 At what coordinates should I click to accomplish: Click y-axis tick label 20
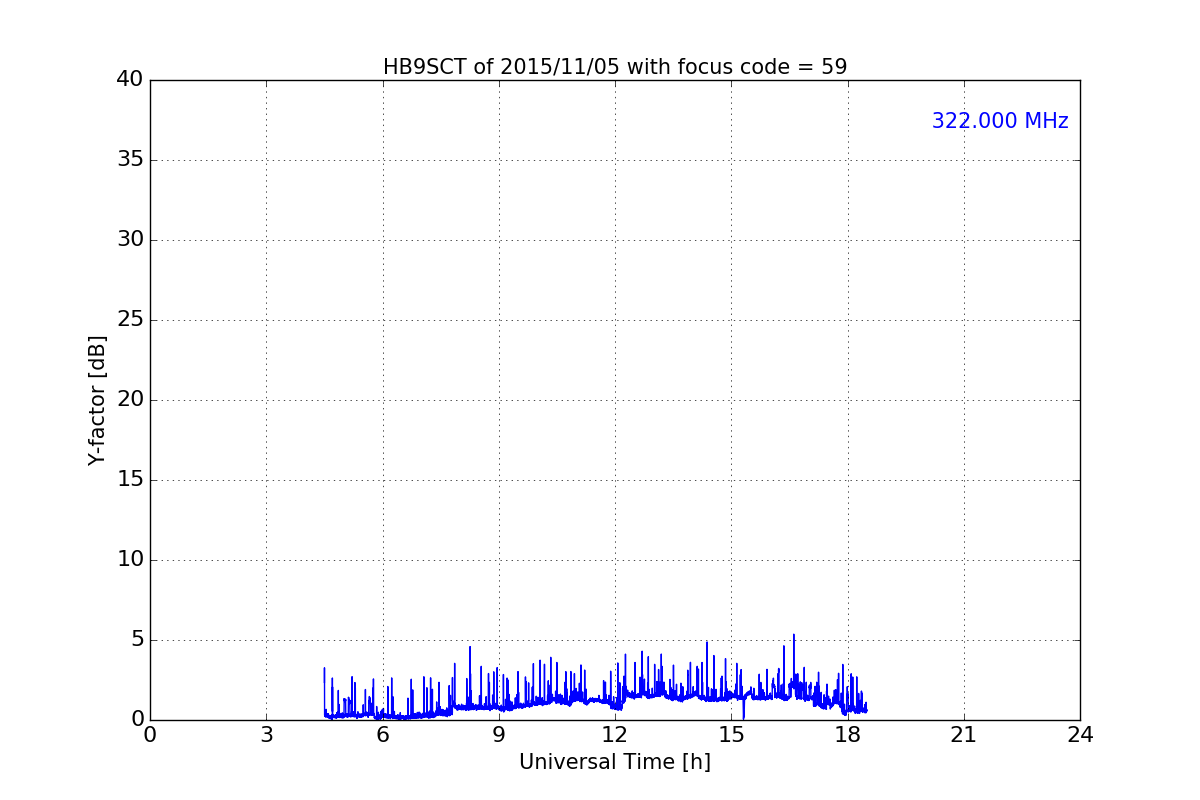coord(130,400)
